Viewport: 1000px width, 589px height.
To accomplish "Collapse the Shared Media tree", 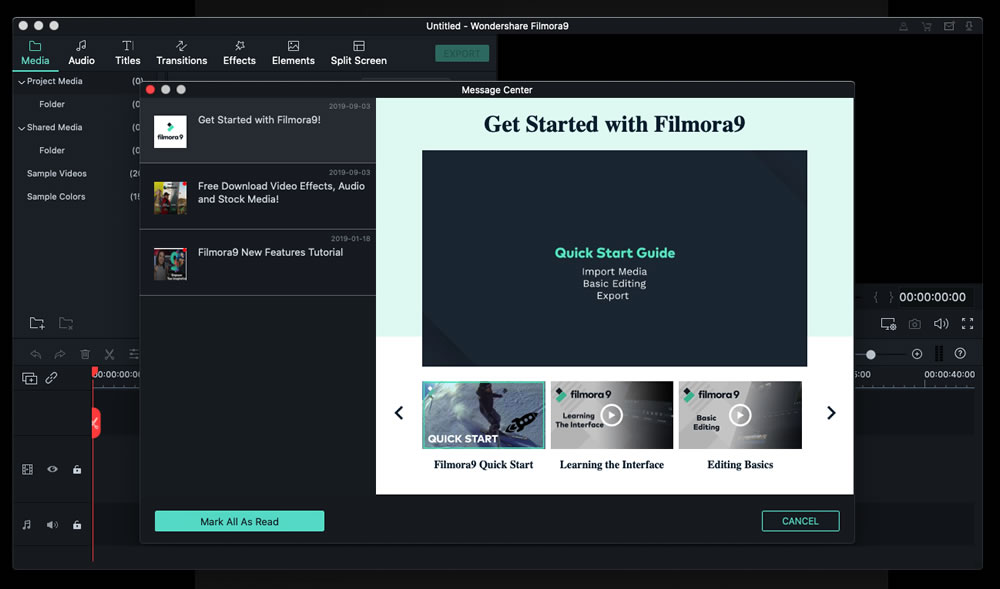I will [x=22, y=127].
